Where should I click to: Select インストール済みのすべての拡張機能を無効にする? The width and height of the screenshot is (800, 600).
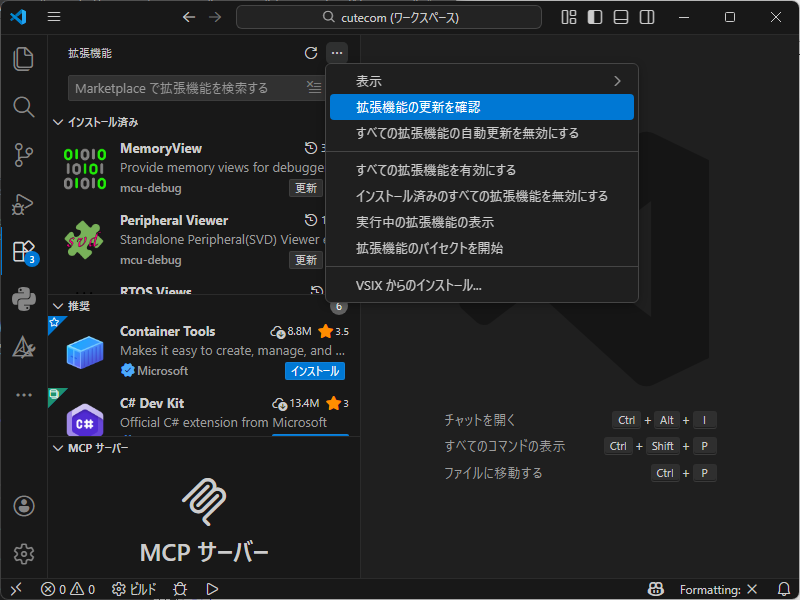pyautogui.click(x=482, y=196)
